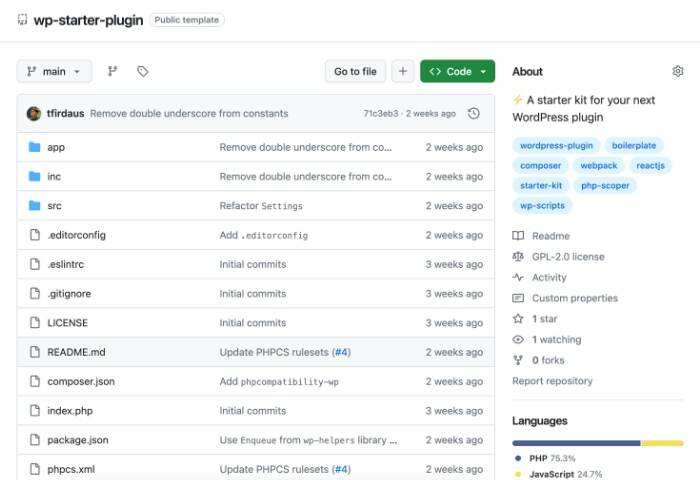
Task: Click the star icon
Action: (518, 318)
